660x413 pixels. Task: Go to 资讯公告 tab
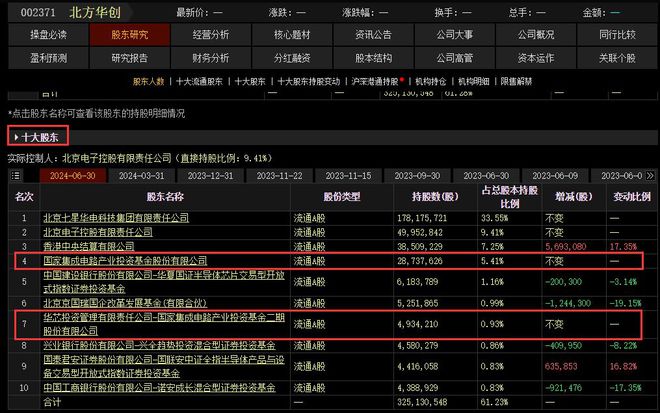(373, 35)
